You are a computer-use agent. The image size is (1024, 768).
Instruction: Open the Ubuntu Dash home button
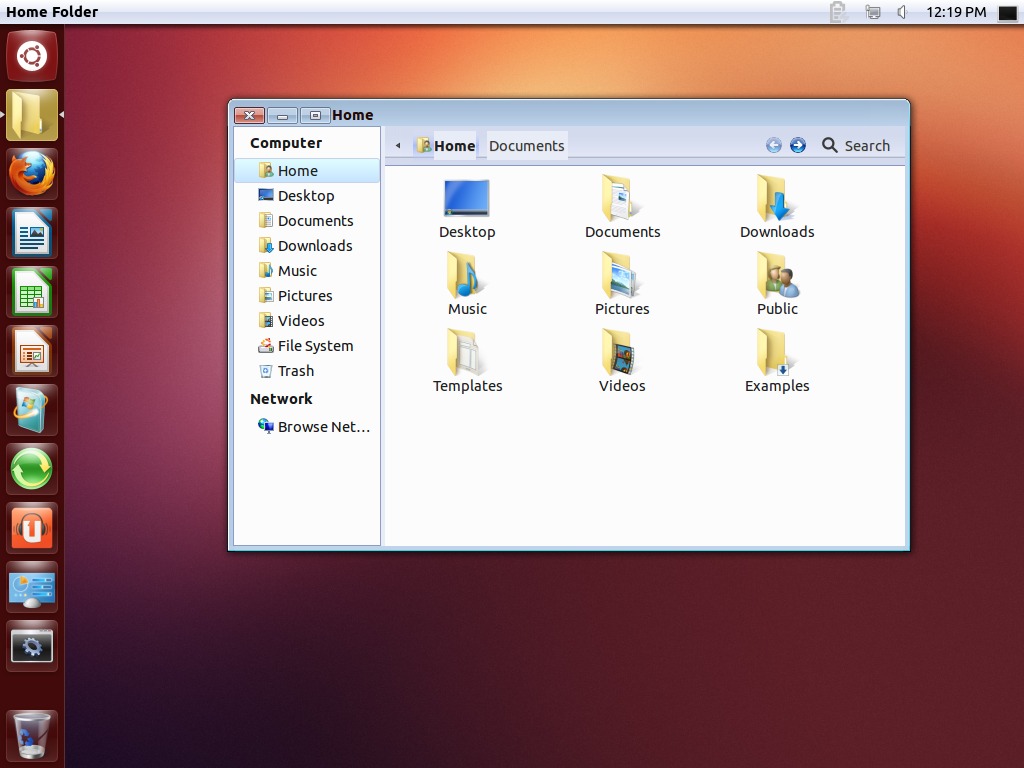click(32, 56)
